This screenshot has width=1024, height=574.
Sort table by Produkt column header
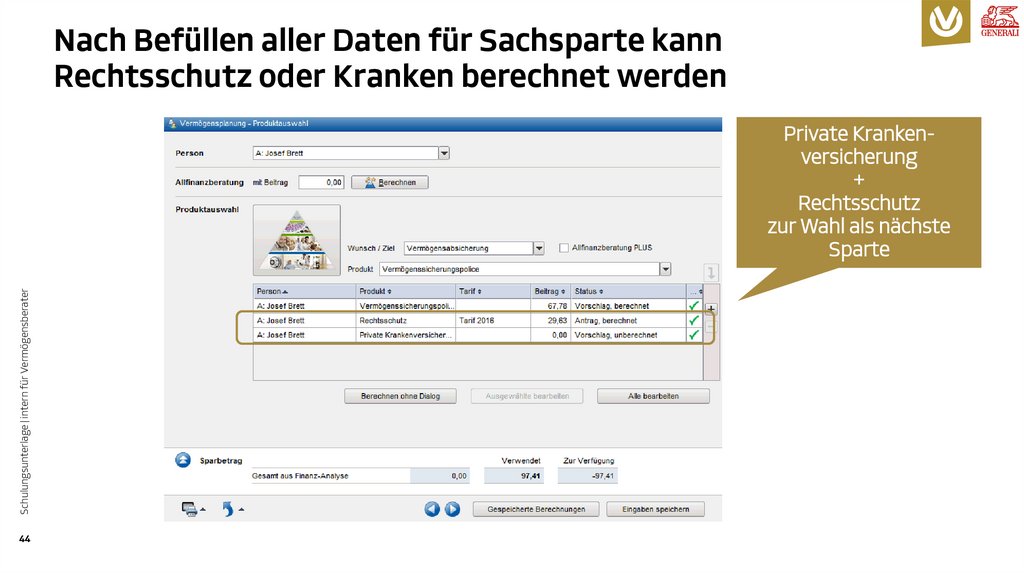pyautogui.click(x=406, y=291)
